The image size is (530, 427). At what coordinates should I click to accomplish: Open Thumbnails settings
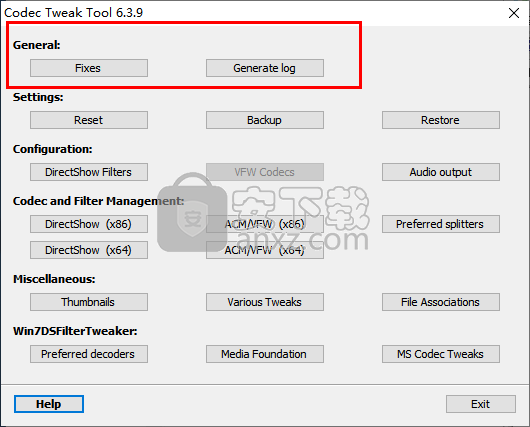pyautogui.click(x=89, y=302)
